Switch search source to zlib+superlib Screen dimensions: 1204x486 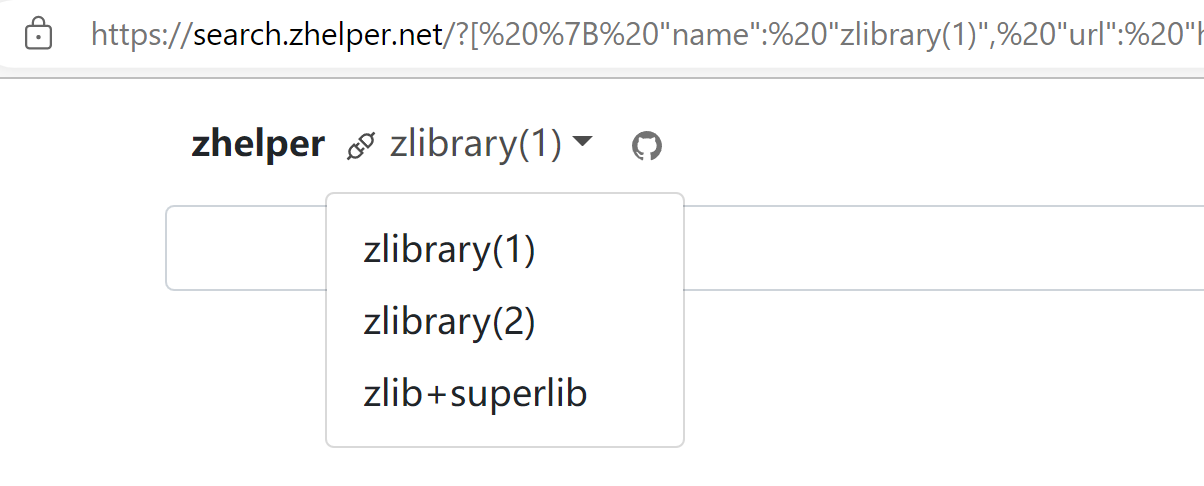[475, 394]
